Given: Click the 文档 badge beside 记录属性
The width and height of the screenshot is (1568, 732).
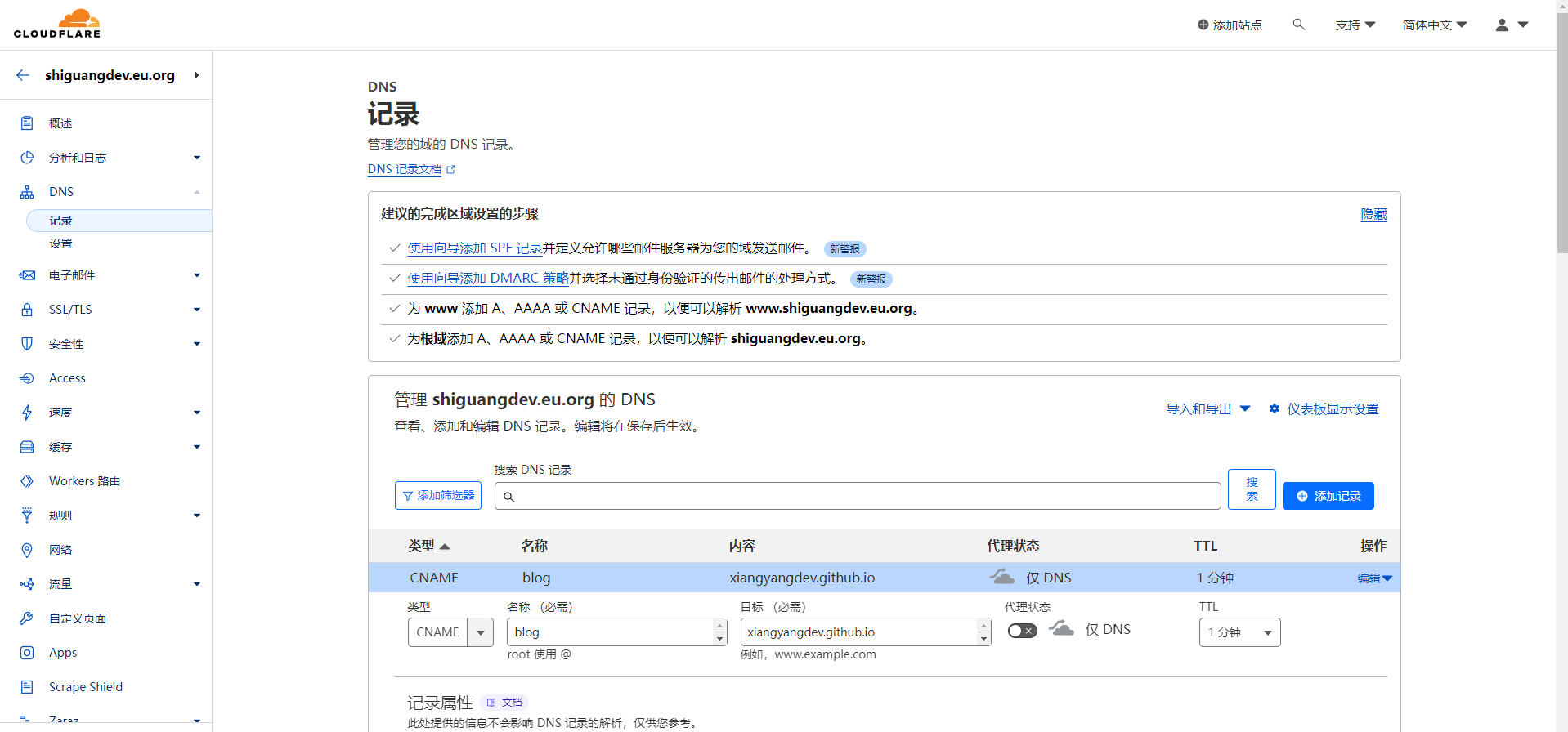Looking at the screenshot, I should click(504, 703).
